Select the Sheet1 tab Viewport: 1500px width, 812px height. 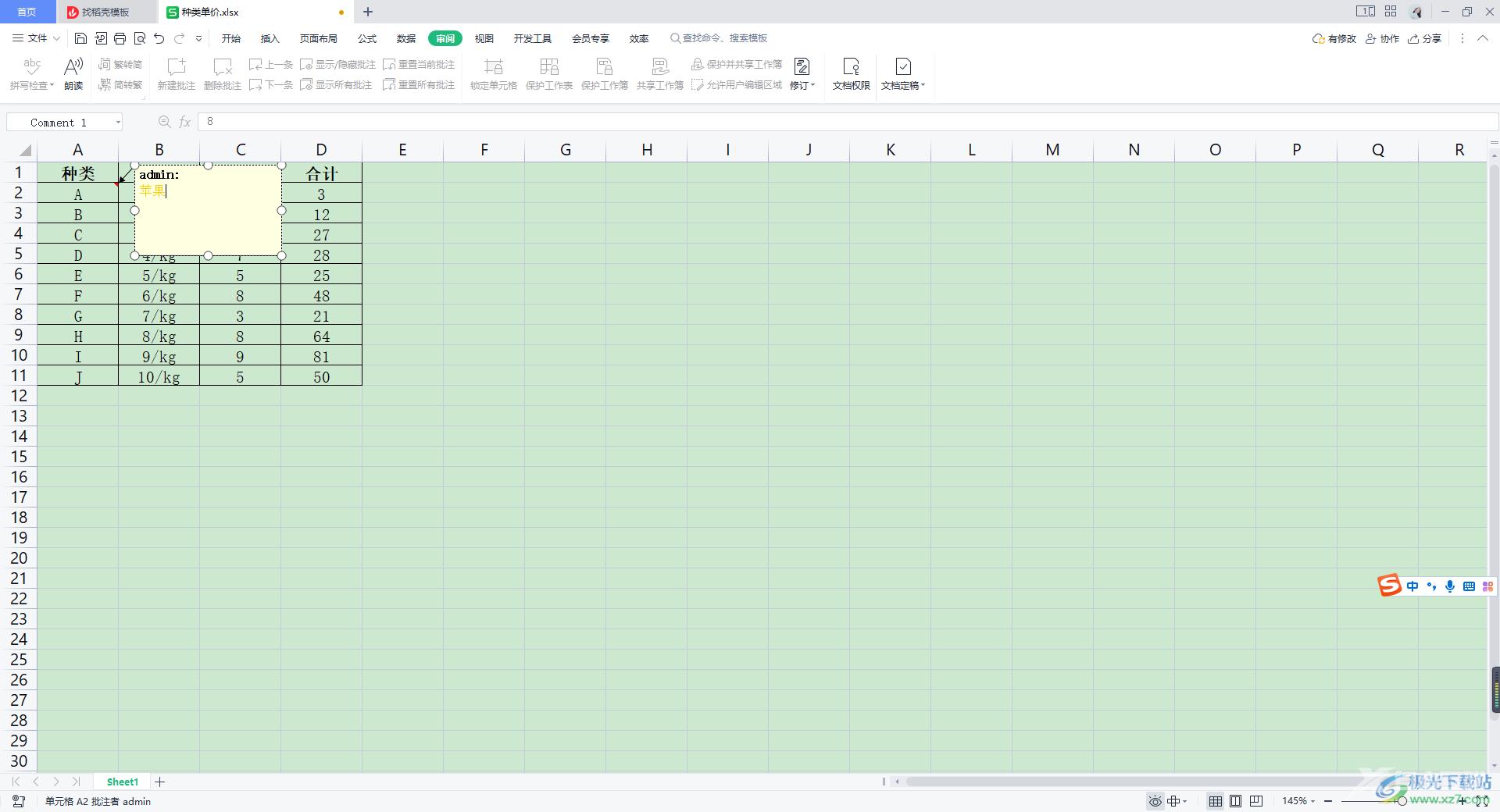(x=123, y=782)
